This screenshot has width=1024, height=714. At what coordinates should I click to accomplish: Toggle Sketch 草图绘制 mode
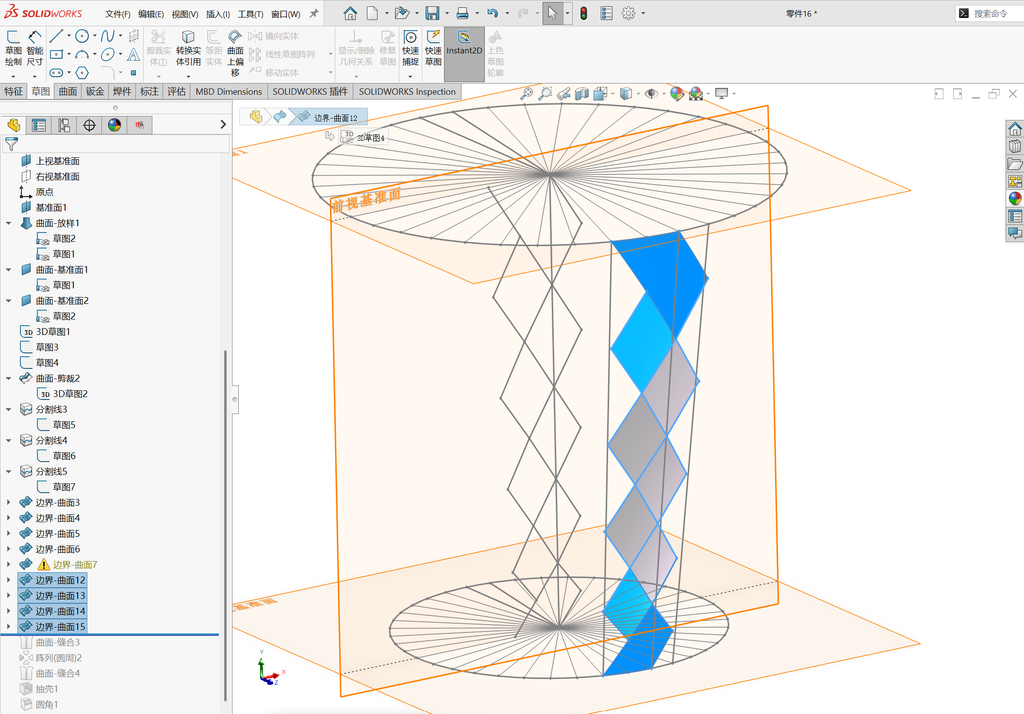13,48
